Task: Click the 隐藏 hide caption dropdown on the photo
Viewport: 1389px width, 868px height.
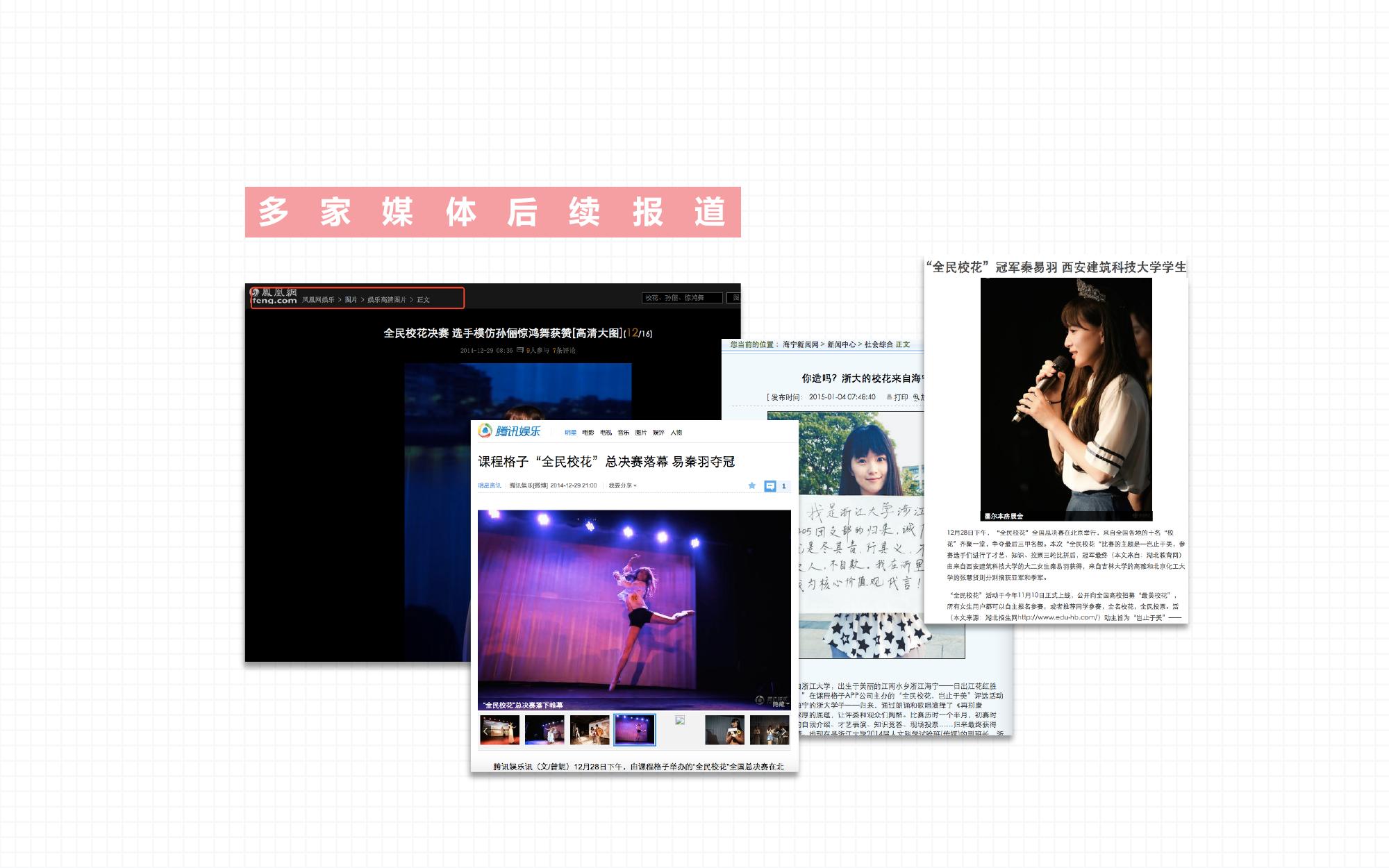Action: (781, 704)
